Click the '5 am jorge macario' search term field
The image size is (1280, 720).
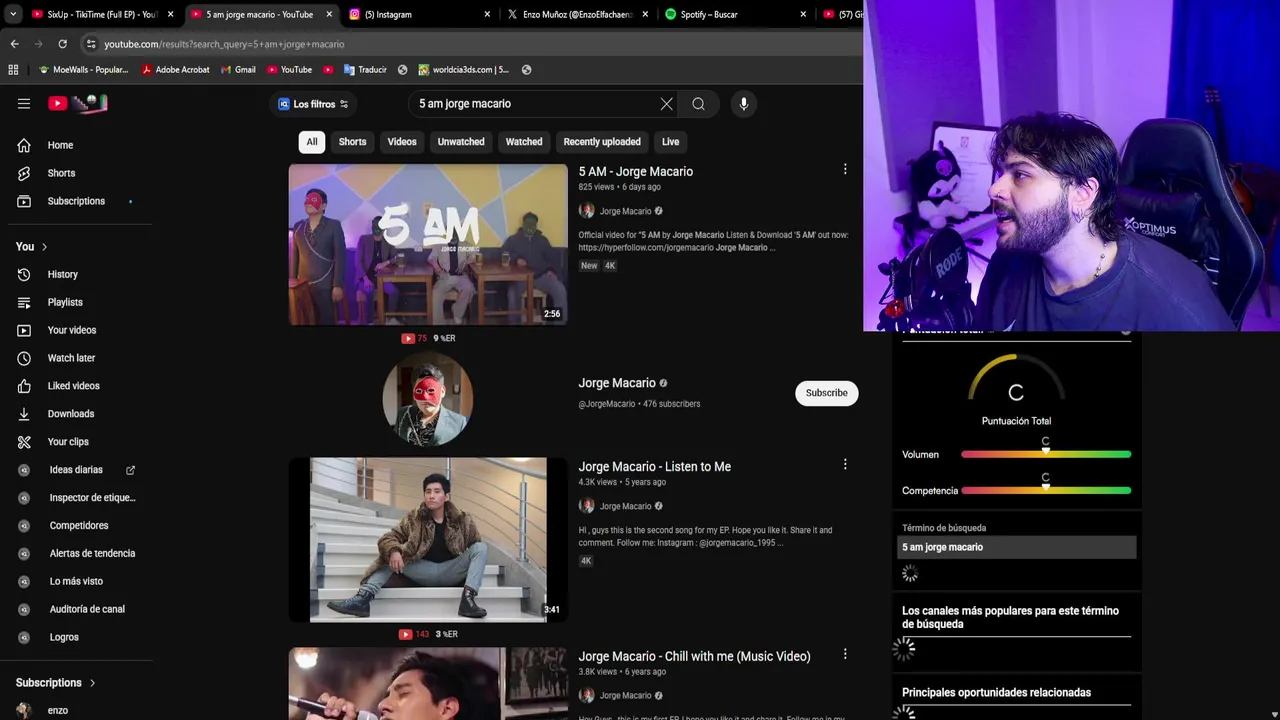(x=1016, y=547)
